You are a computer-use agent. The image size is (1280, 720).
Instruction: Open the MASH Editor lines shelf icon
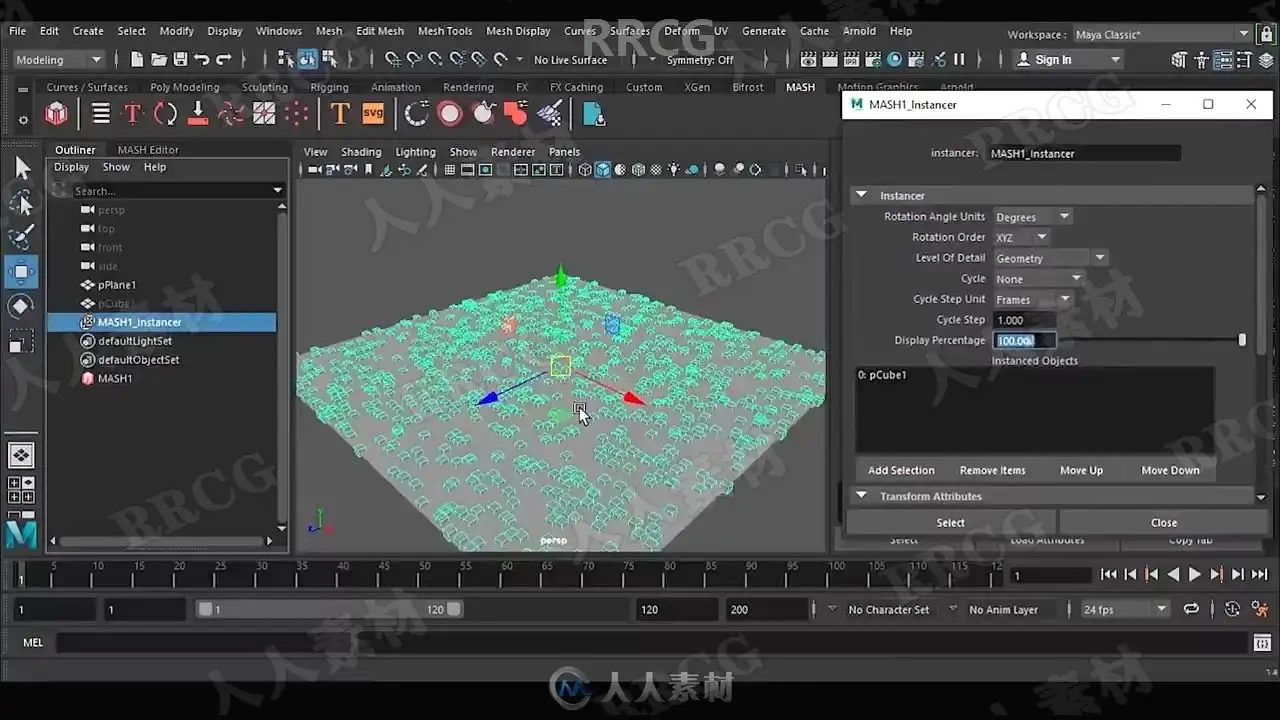point(101,114)
